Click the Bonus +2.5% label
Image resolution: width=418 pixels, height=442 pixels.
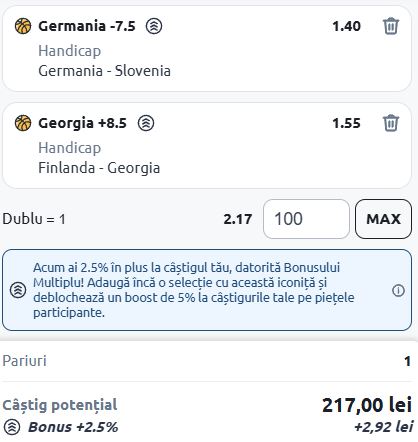(x=73, y=427)
